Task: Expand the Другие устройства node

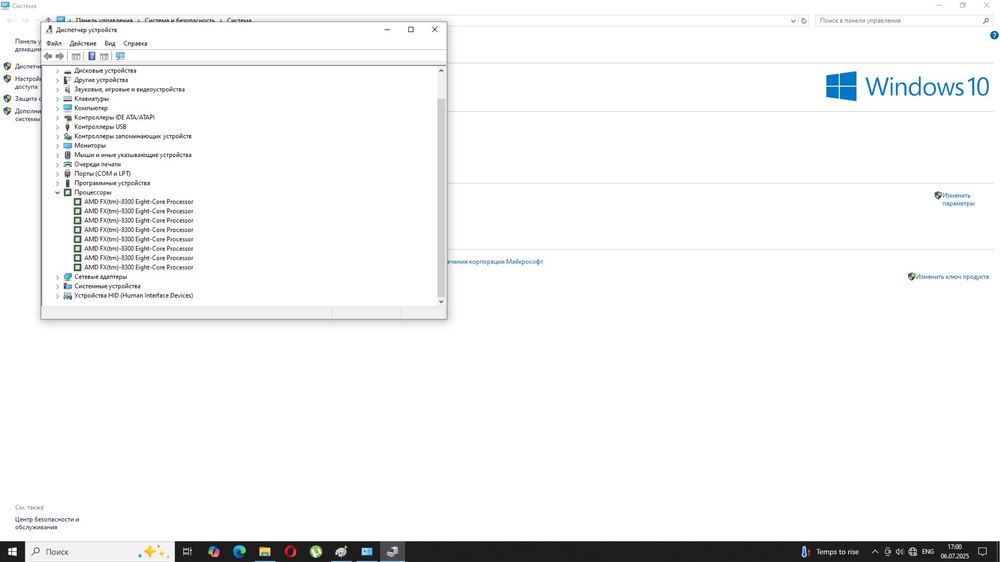Action: (x=57, y=80)
